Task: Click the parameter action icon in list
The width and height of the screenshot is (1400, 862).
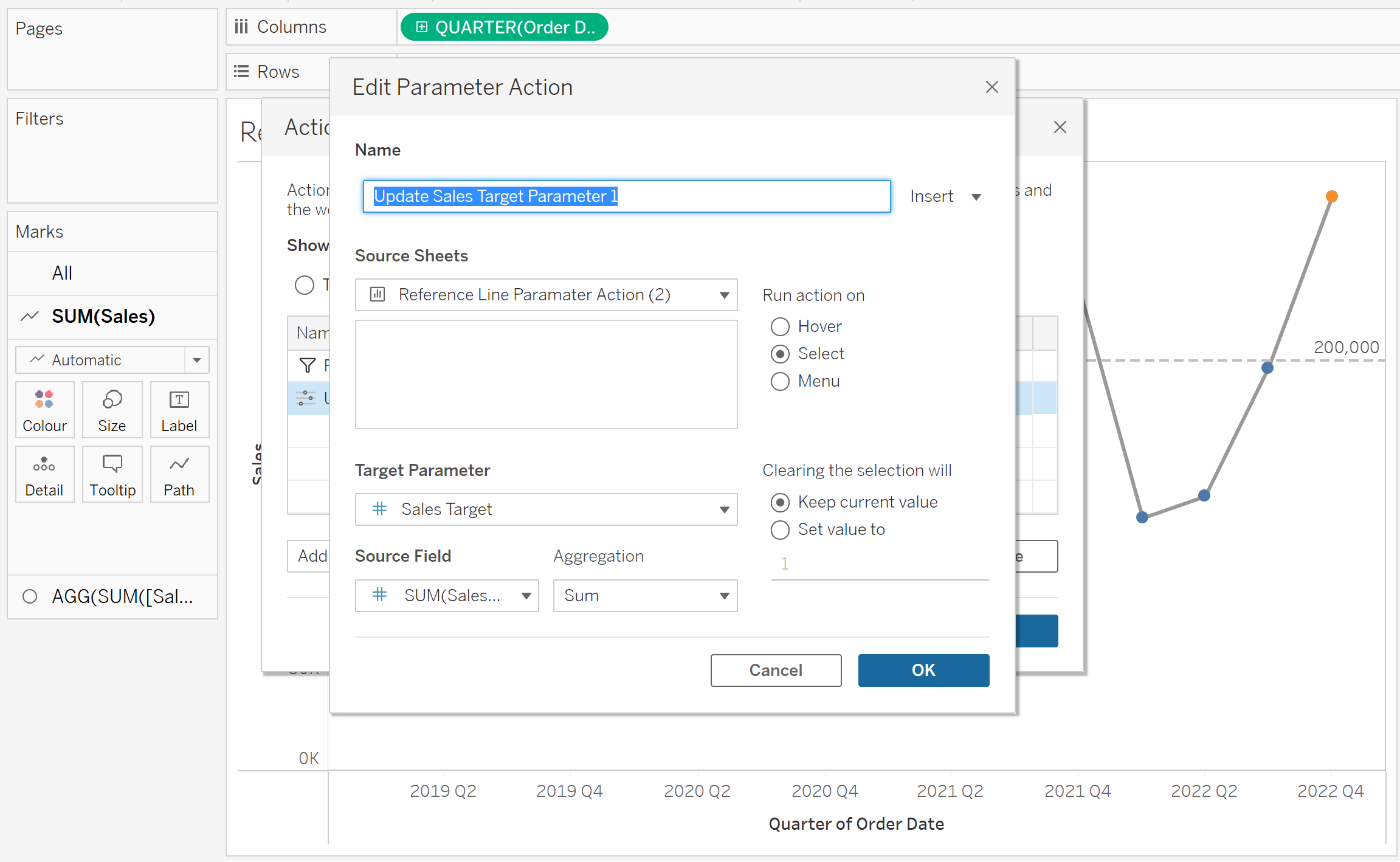Action: (306, 398)
